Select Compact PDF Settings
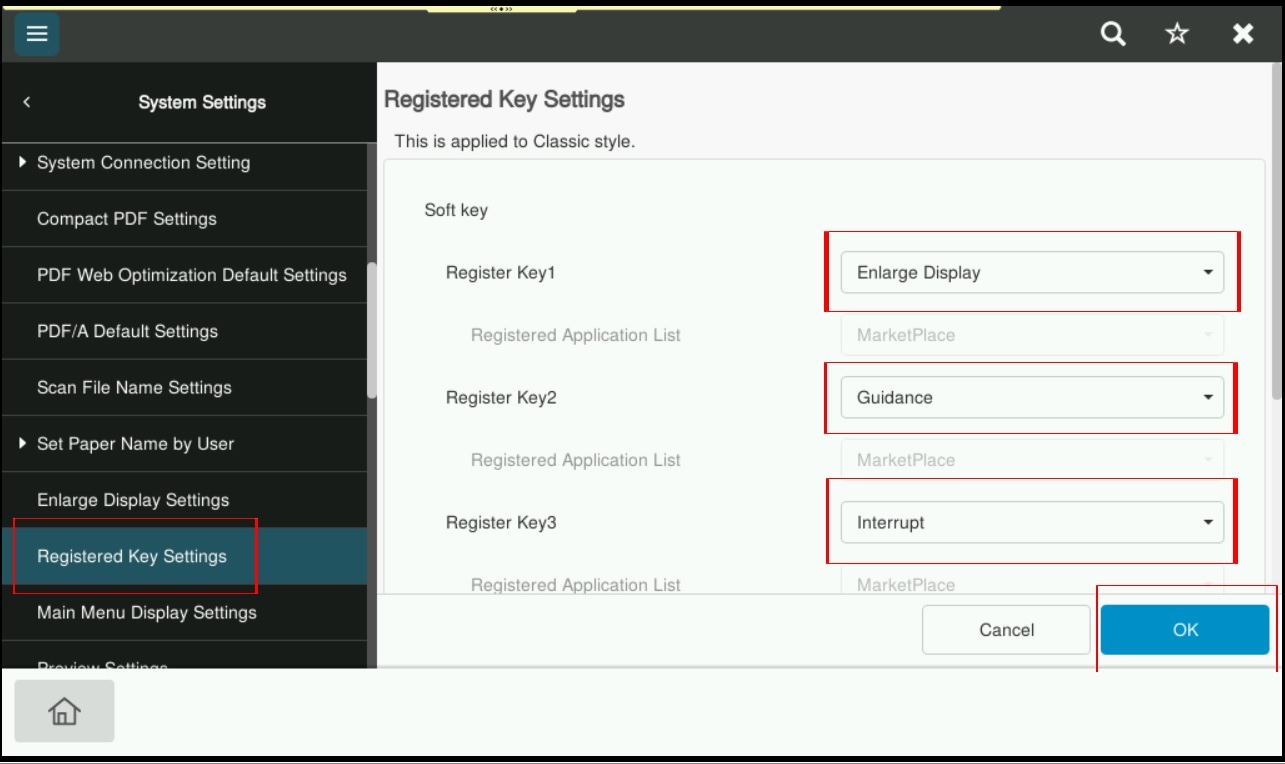The image size is (1285, 764). click(x=127, y=218)
